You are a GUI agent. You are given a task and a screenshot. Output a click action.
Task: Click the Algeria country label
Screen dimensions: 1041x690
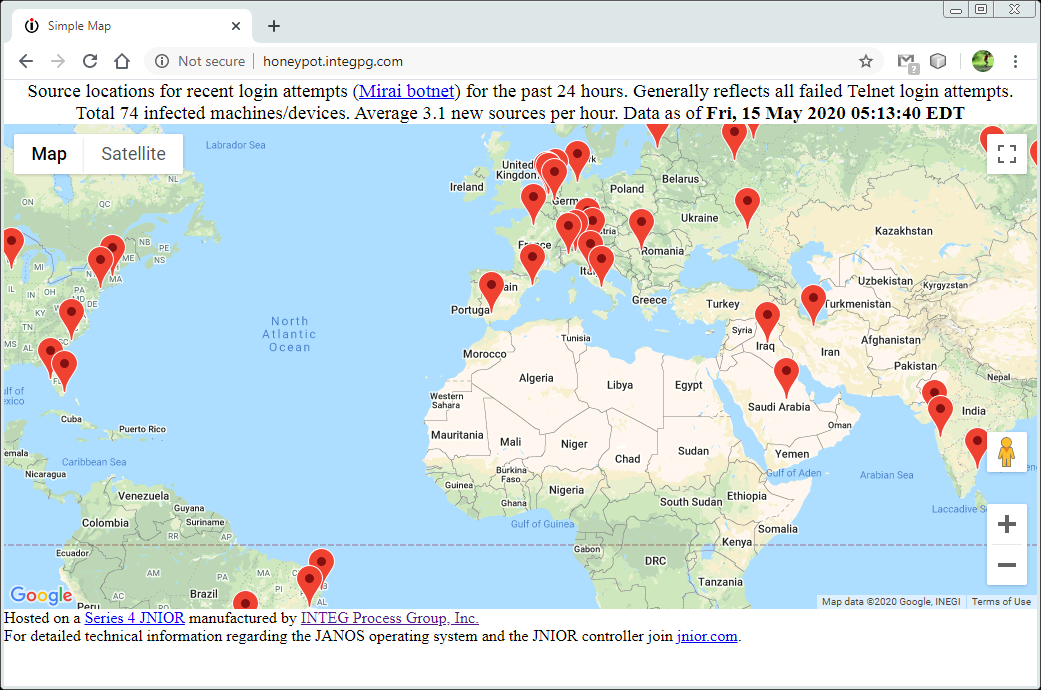click(536, 378)
